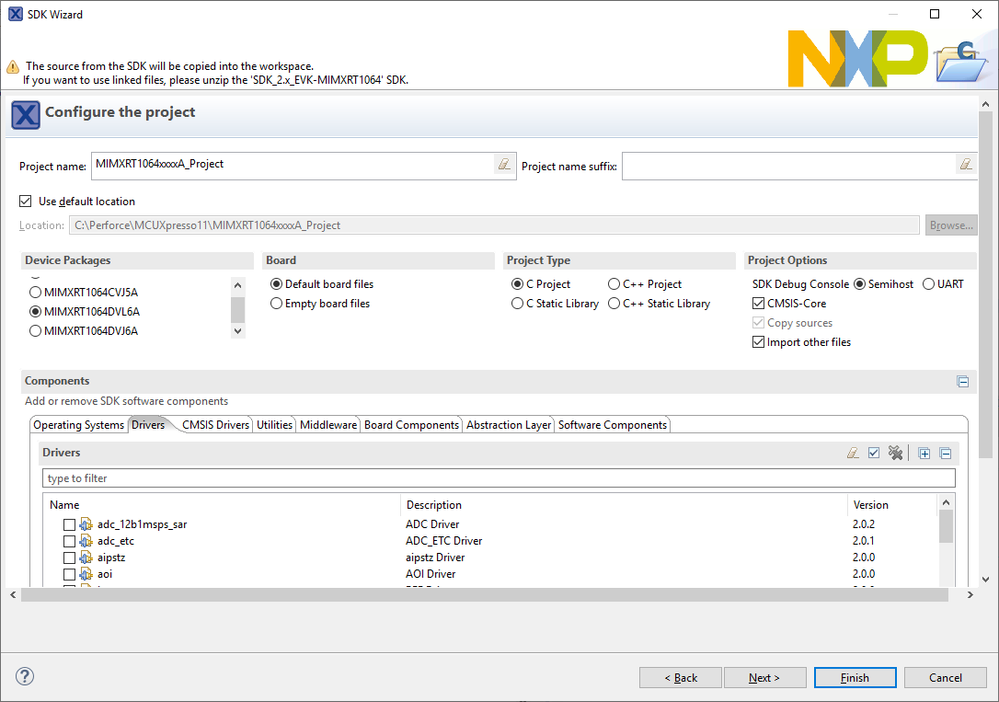
Task: Click the wizard page vertical scroll down arrow
Action: click(986, 579)
